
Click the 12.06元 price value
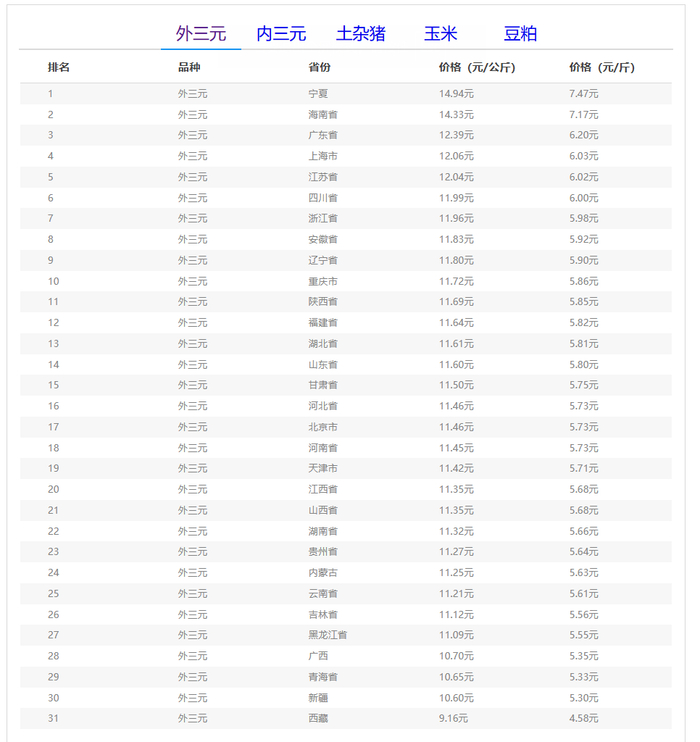click(x=456, y=156)
